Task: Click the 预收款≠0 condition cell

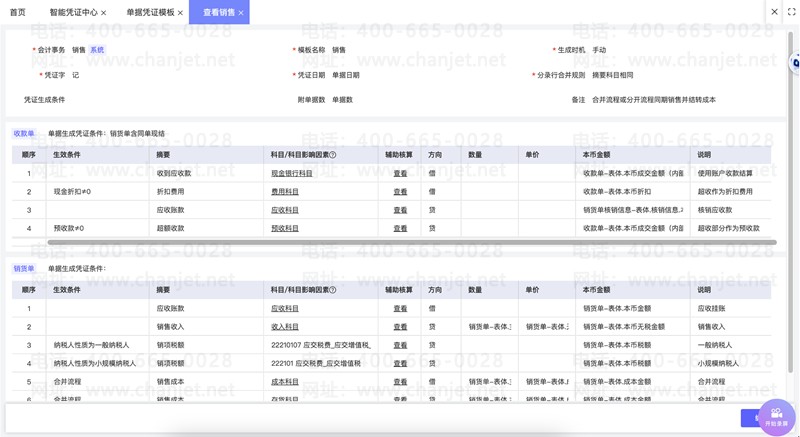Action: pos(68,228)
